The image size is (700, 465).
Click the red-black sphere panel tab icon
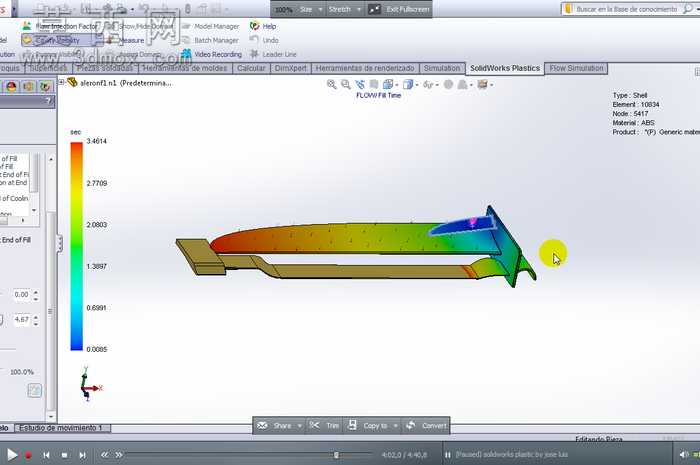click(11, 87)
